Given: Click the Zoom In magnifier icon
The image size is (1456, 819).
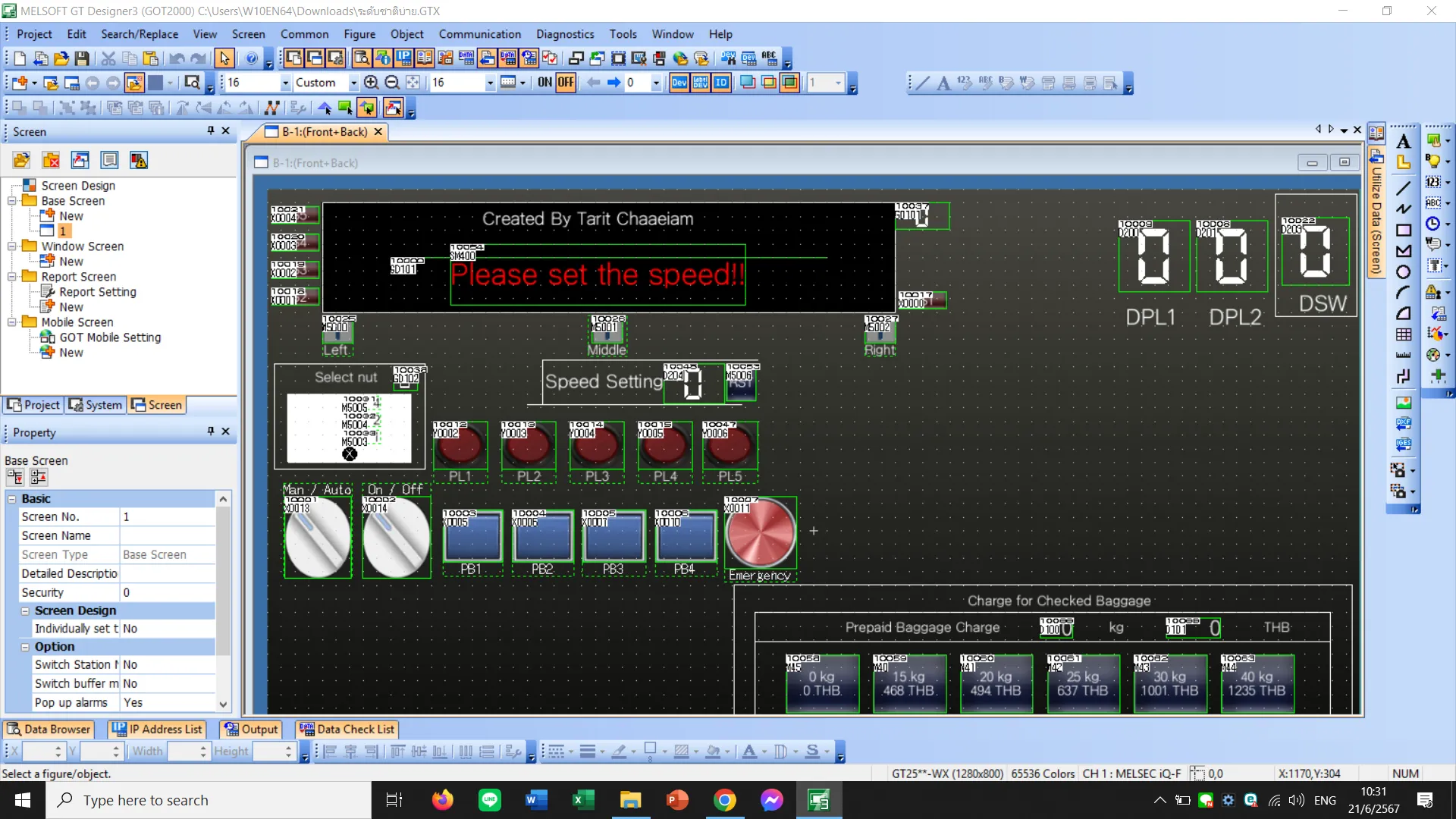Looking at the screenshot, I should (x=371, y=83).
